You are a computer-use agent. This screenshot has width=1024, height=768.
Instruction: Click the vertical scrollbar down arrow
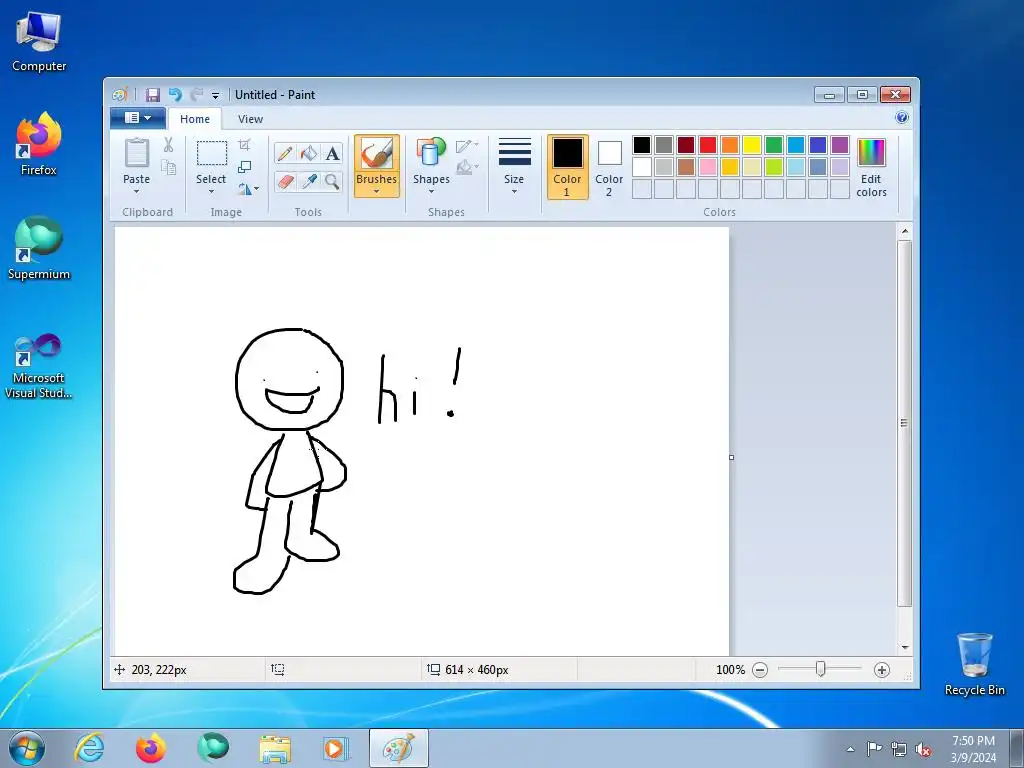(x=904, y=647)
